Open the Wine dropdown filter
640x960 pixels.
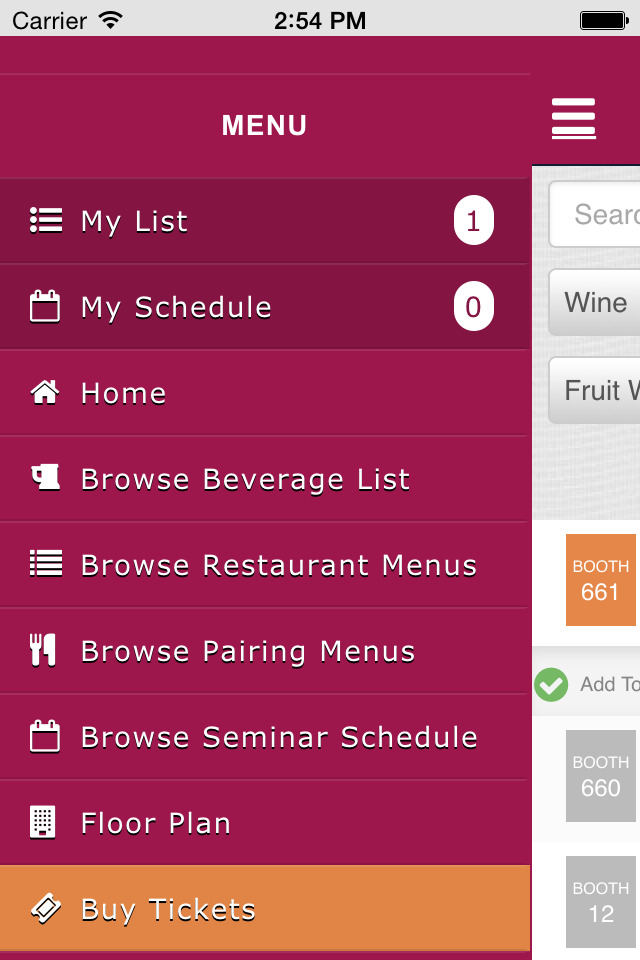click(595, 303)
